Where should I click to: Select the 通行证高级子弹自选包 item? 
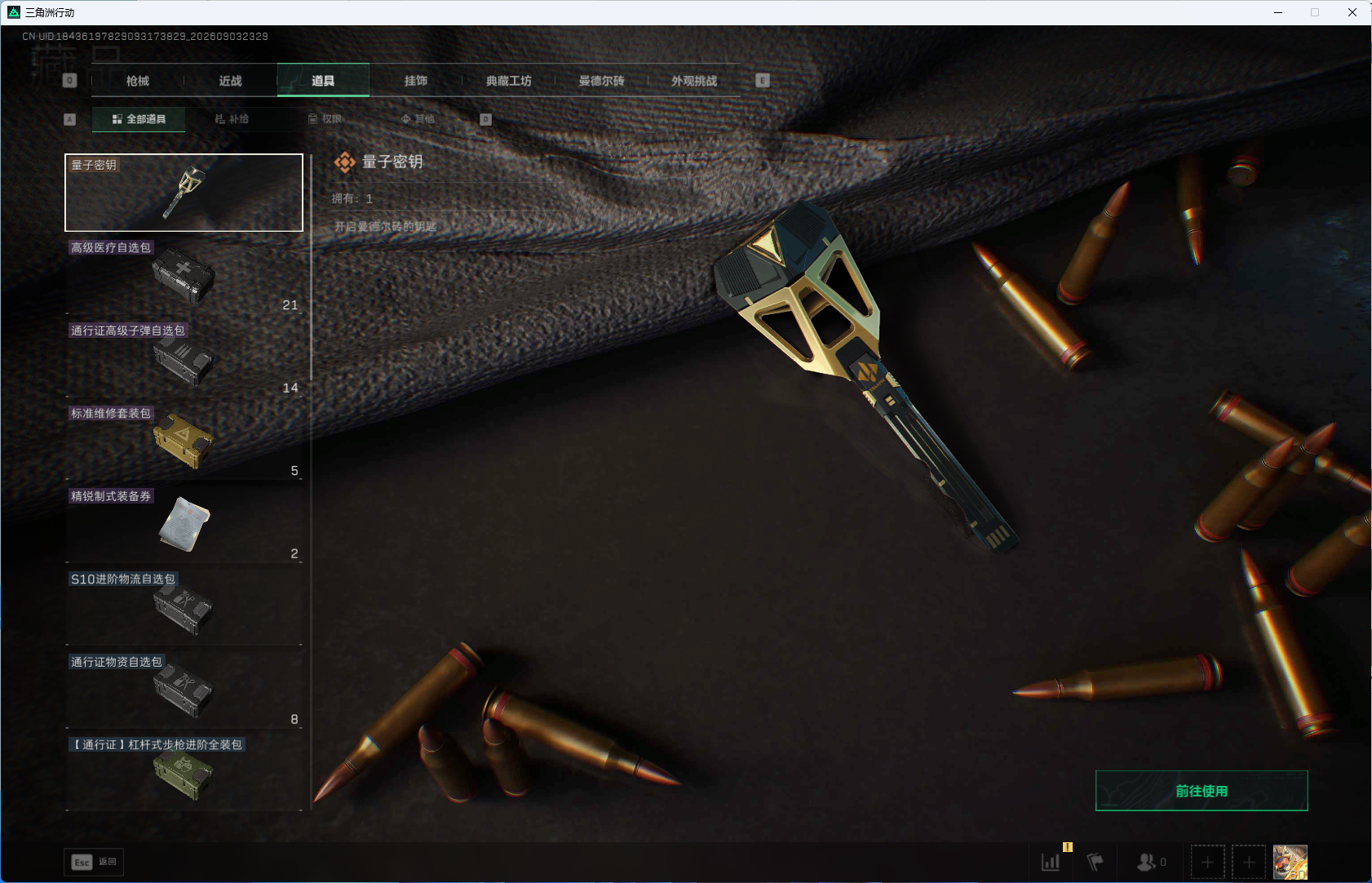(x=184, y=358)
